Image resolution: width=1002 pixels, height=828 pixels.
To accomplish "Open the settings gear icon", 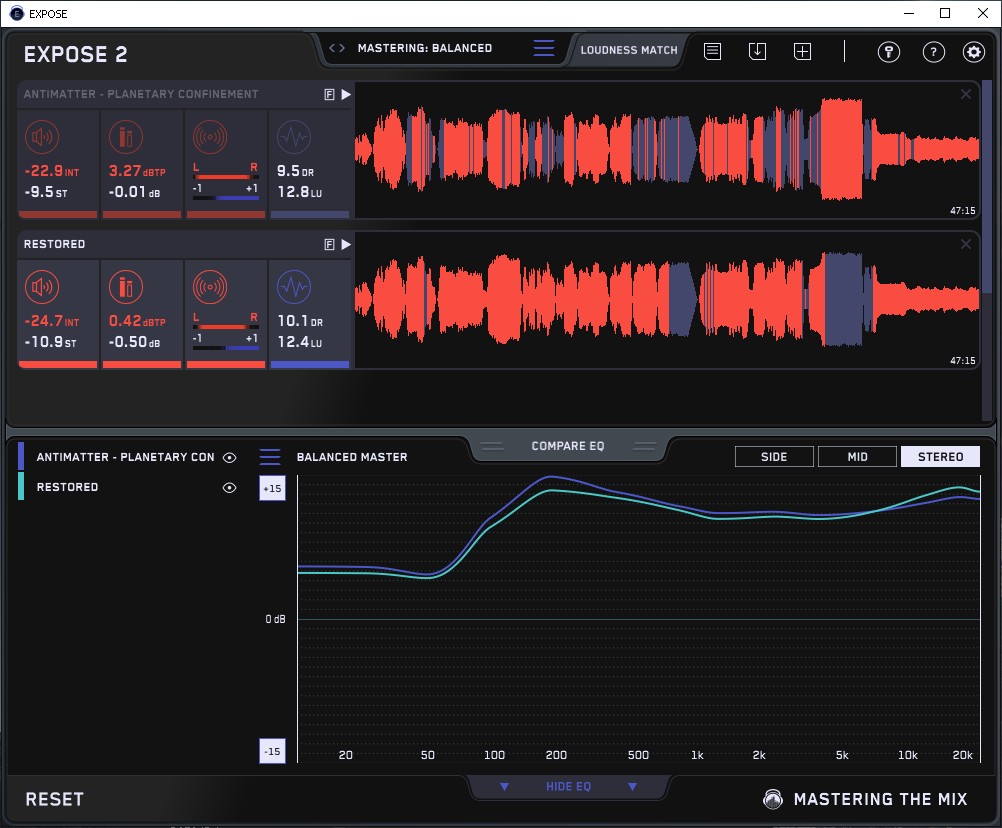I will click(974, 52).
